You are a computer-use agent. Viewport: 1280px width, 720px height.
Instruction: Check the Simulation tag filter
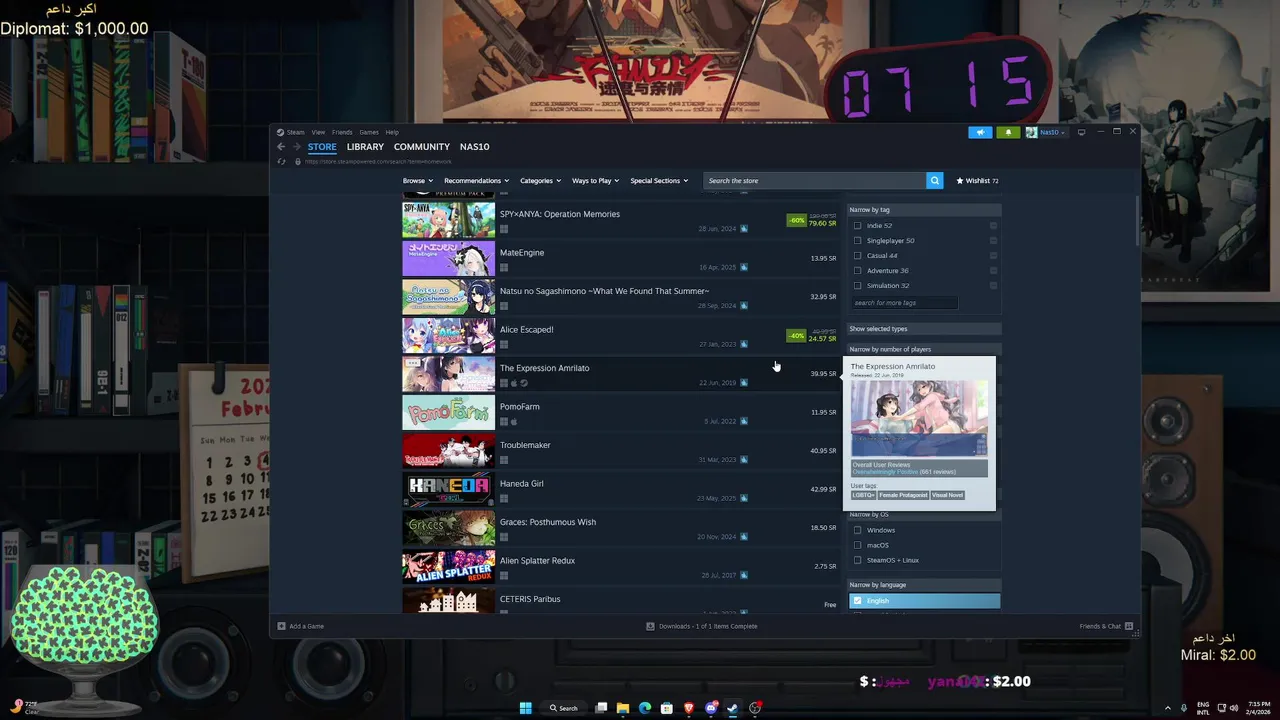[x=857, y=286]
